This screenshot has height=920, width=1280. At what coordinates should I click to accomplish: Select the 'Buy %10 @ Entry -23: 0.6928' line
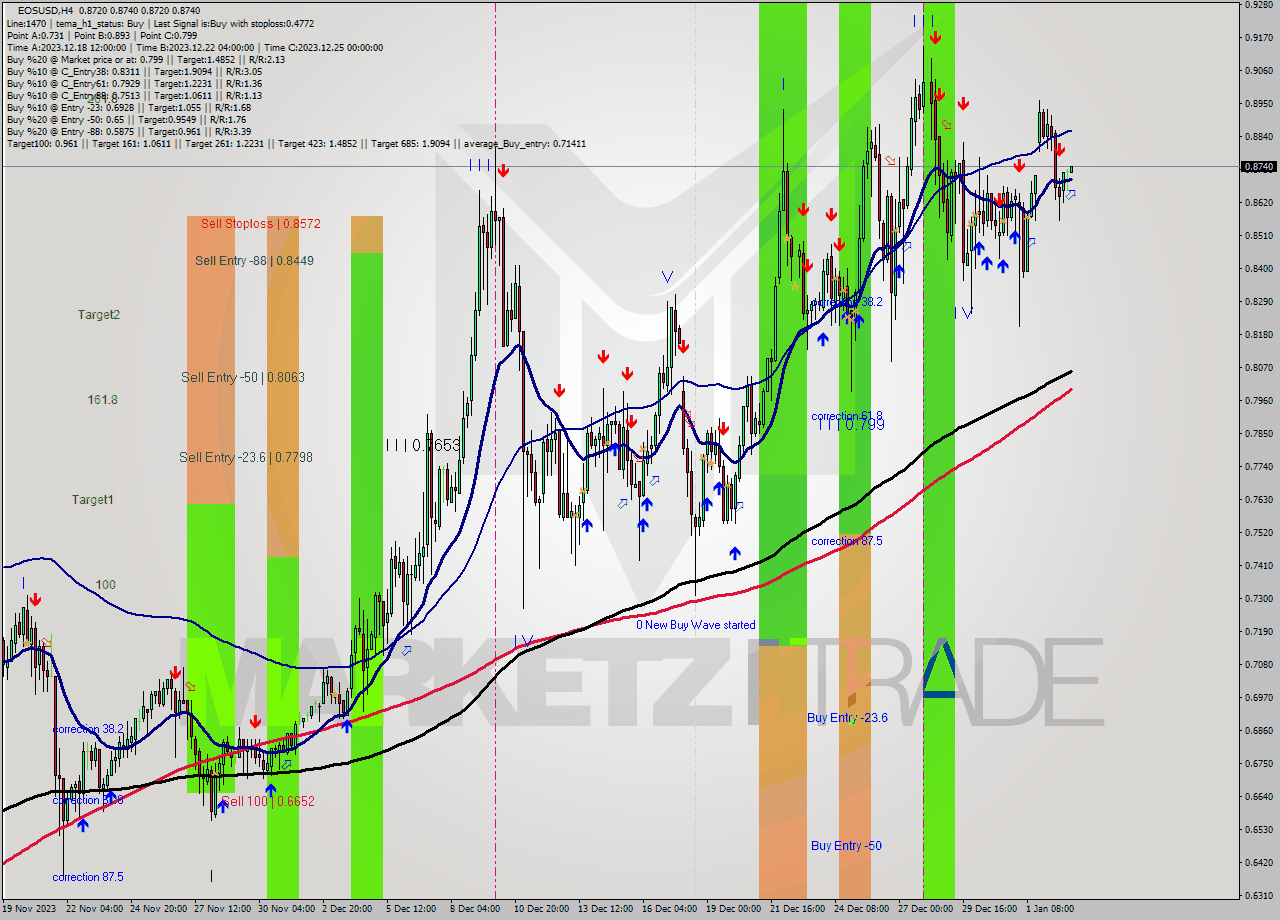pos(128,107)
